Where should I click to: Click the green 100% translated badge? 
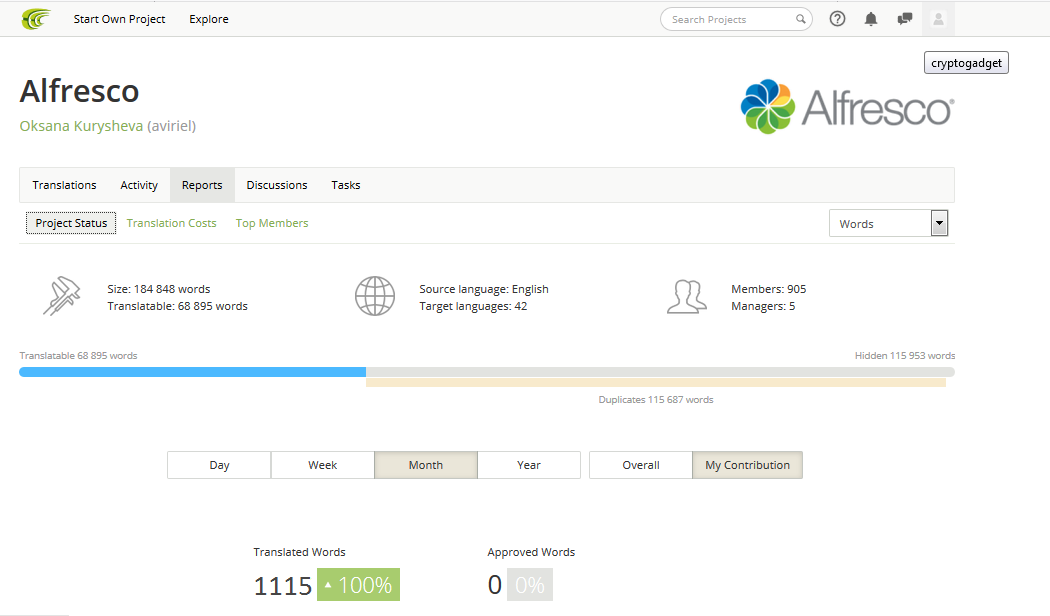[x=358, y=585]
